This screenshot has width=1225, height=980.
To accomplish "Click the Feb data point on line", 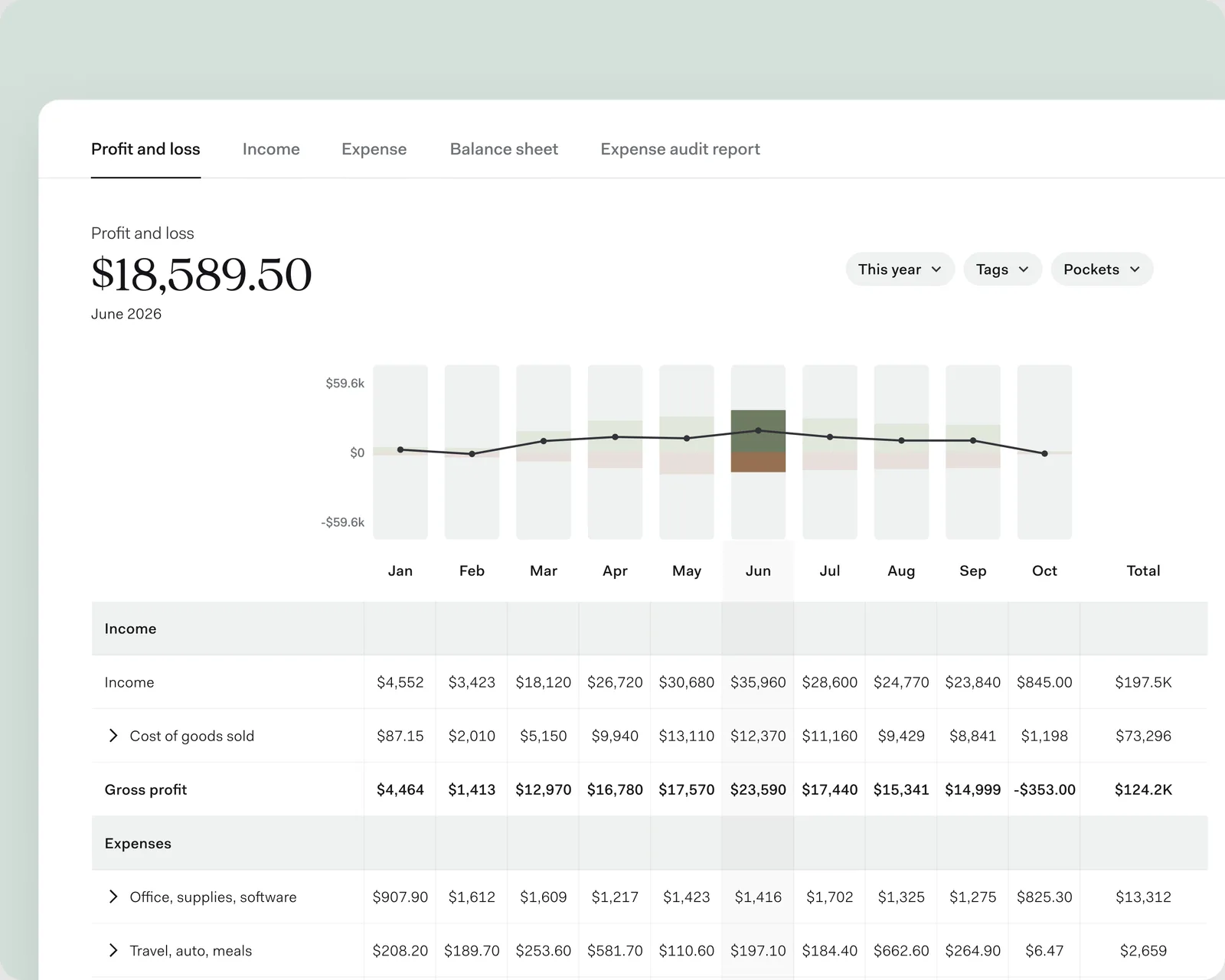I will [x=472, y=454].
